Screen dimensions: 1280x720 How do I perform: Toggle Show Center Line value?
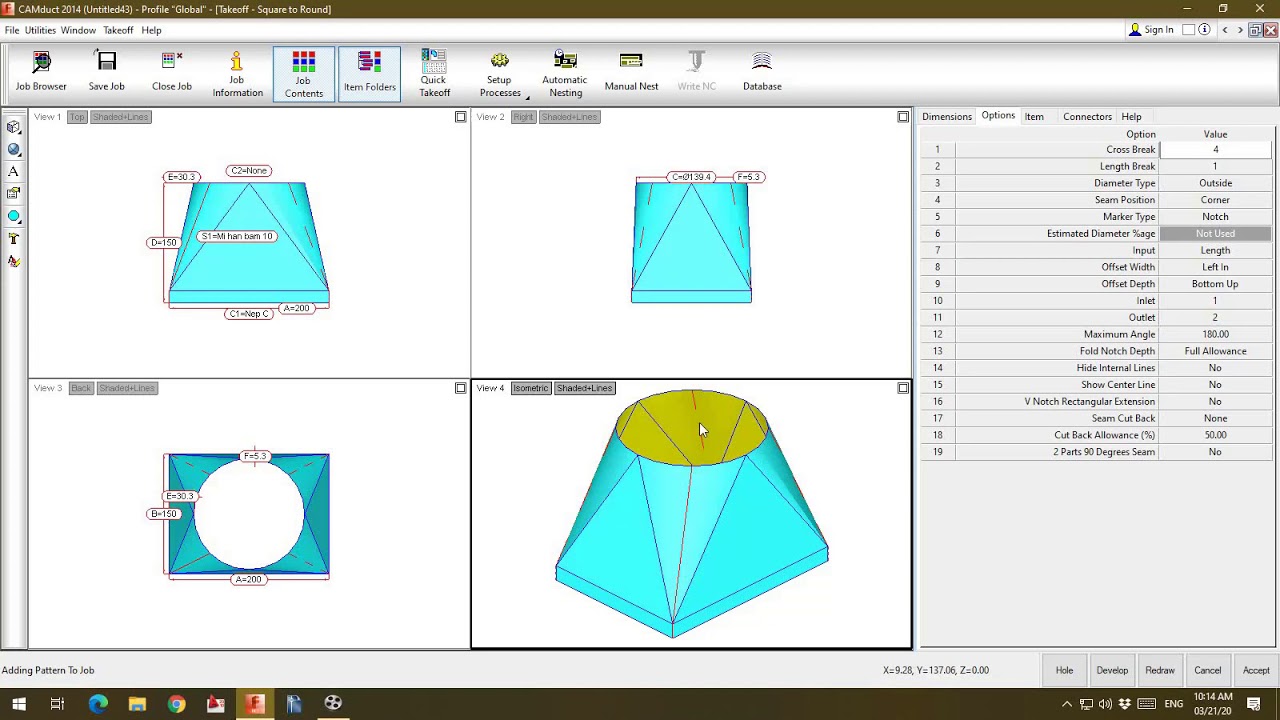(x=1215, y=385)
